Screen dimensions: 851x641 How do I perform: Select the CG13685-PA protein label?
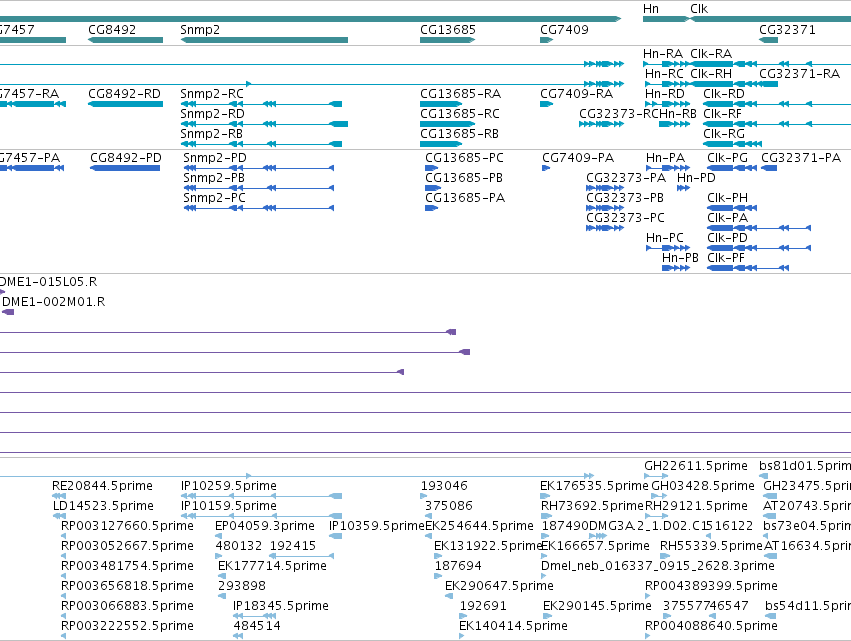coord(465,198)
